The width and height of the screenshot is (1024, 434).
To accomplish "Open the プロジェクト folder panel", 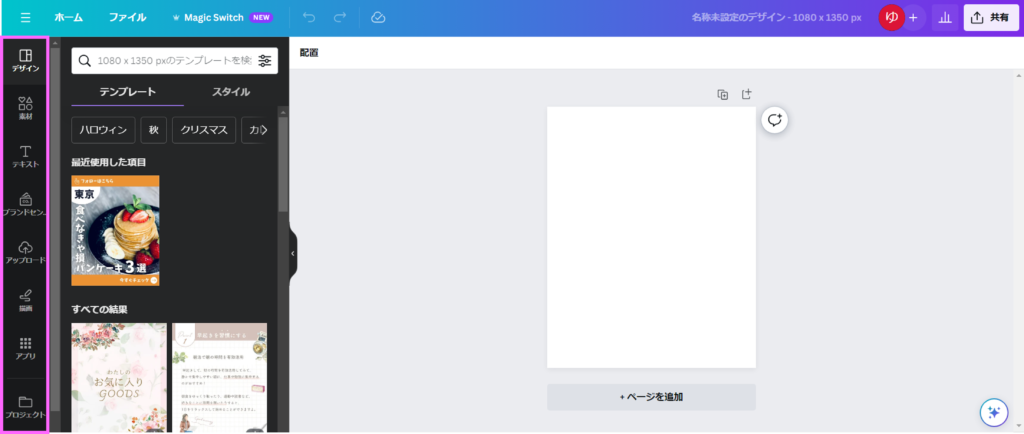I will point(26,406).
